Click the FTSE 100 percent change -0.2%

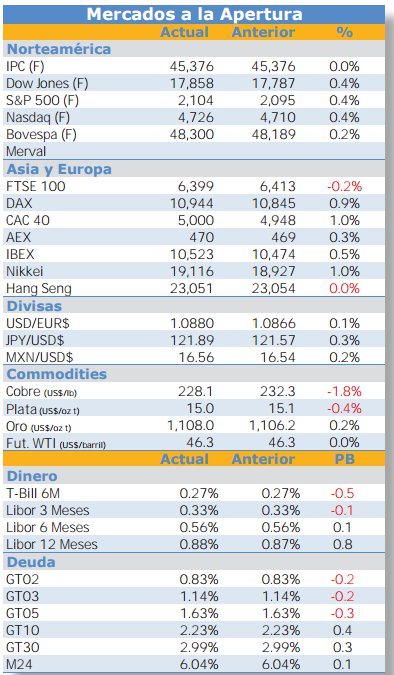[x=344, y=186]
